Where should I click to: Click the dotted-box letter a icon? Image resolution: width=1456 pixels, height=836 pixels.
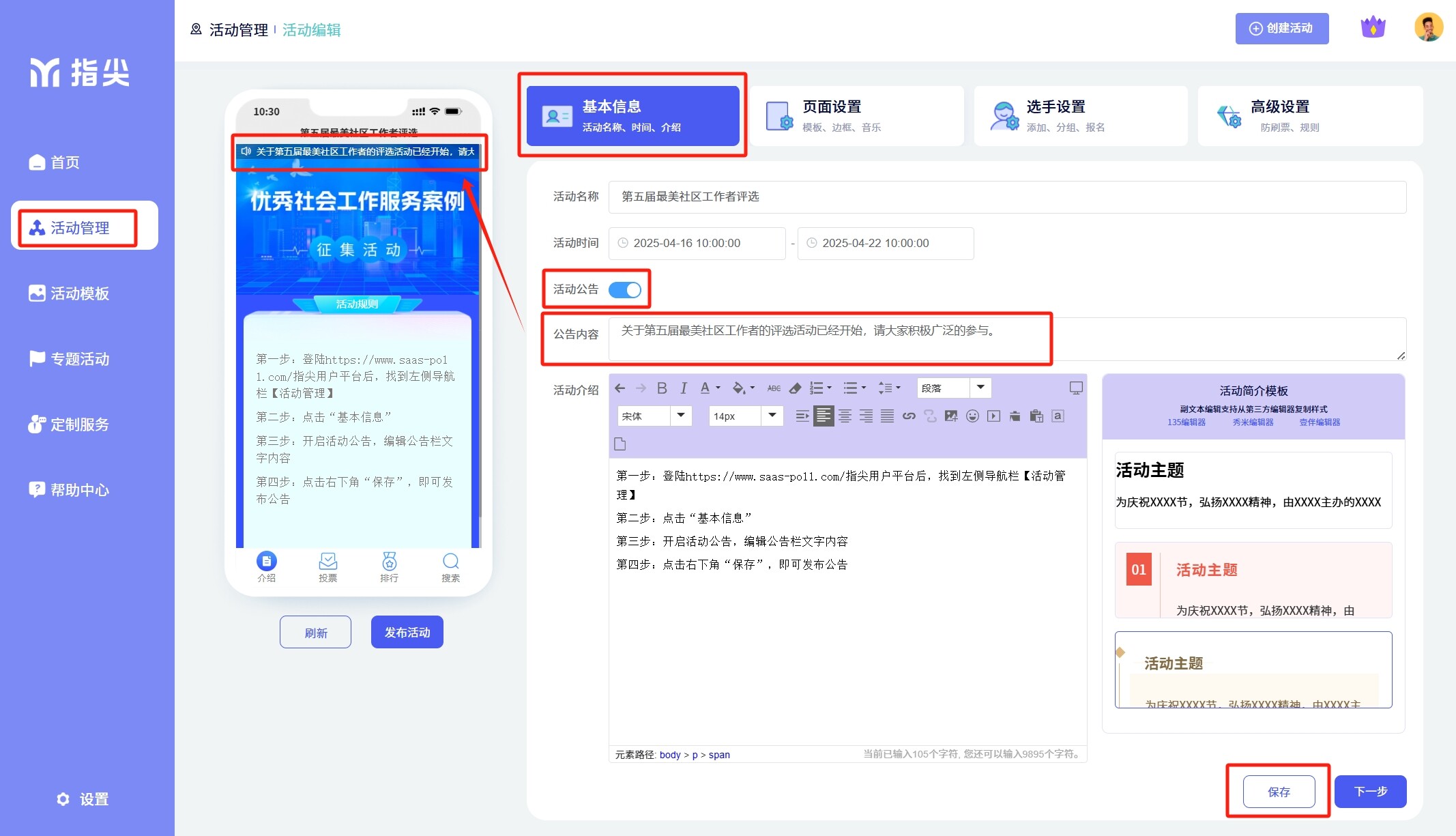pyautogui.click(x=1058, y=416)
